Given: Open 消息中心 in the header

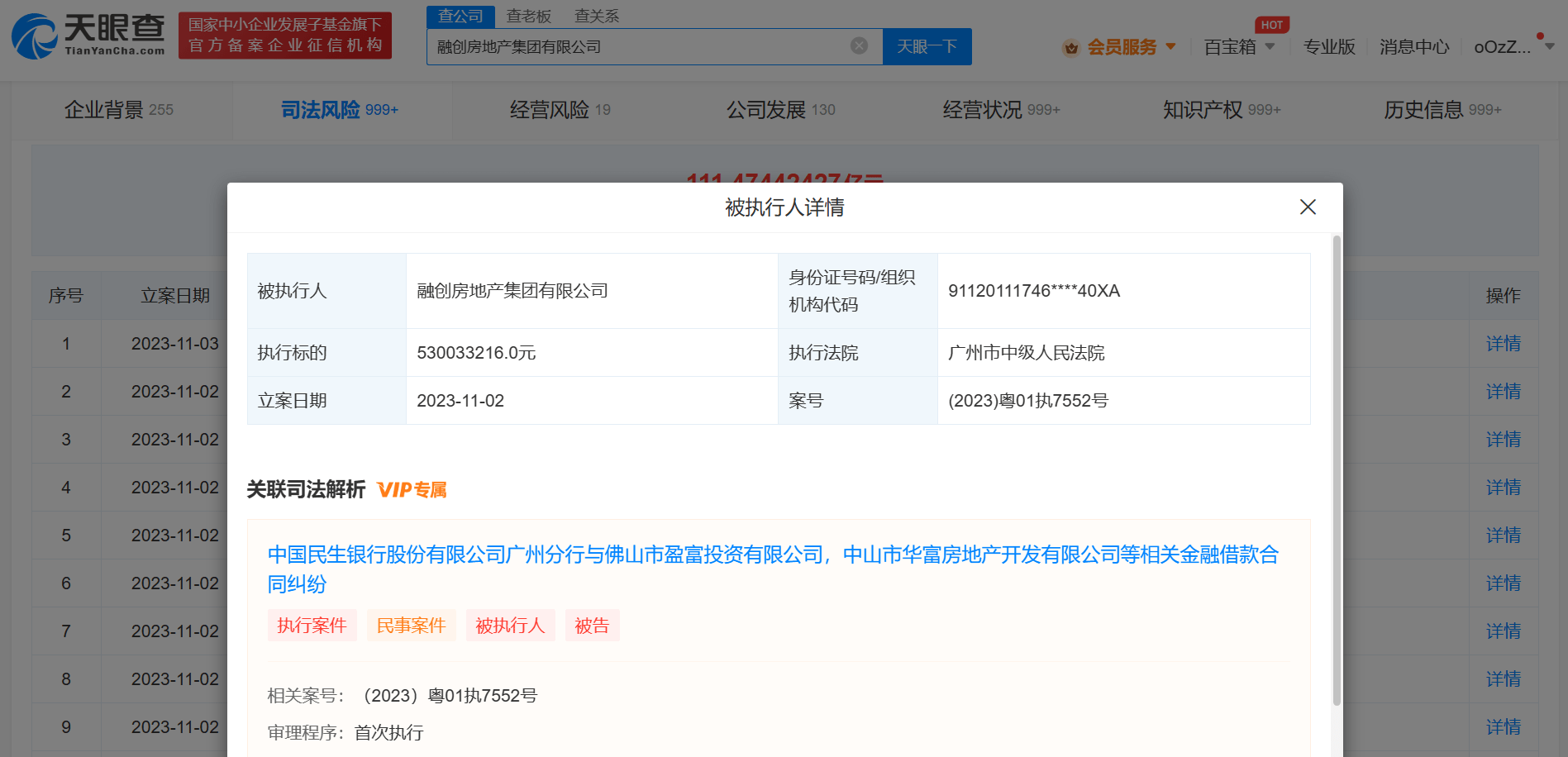Looking at the screenshot, I should coord(1413,47).
